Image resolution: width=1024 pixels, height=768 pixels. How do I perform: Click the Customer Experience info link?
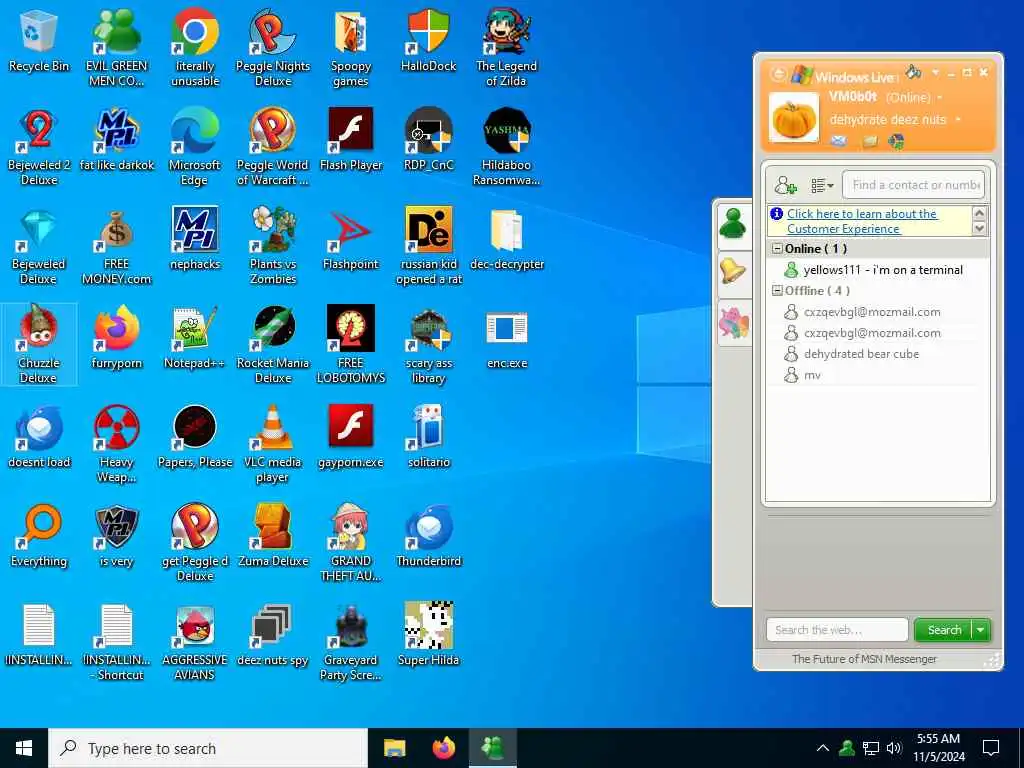862,221
